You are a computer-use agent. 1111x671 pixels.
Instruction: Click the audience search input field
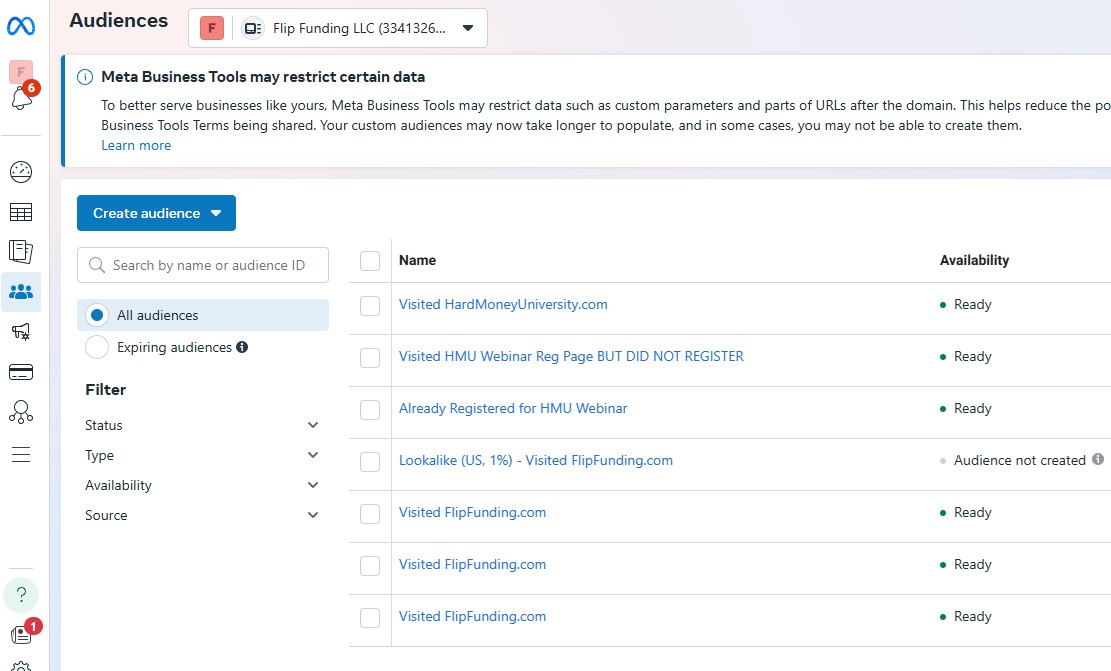click(203, 265)
